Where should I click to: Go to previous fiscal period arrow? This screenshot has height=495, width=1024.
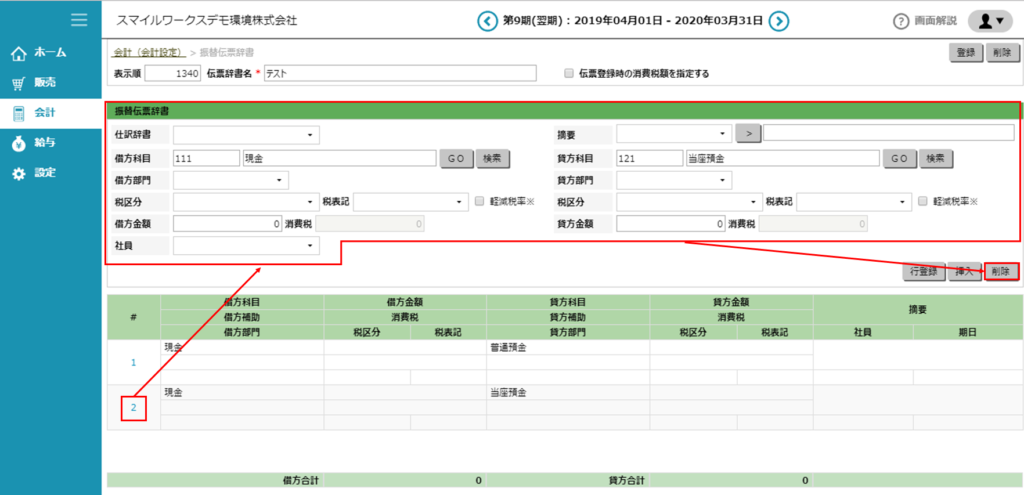tap(487, 21)
